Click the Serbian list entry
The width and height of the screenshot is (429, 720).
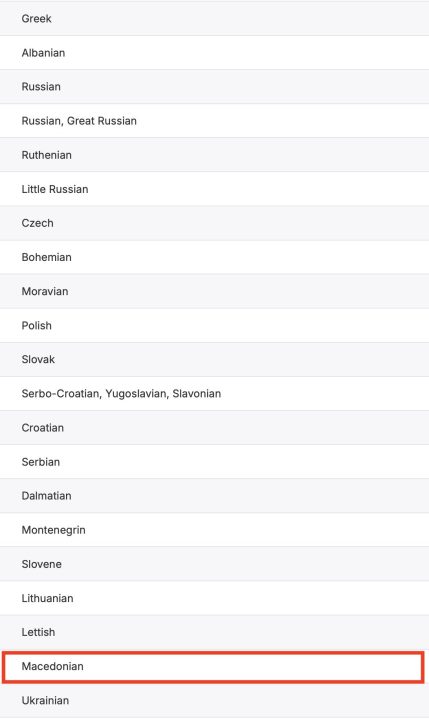tap(214, 461)
